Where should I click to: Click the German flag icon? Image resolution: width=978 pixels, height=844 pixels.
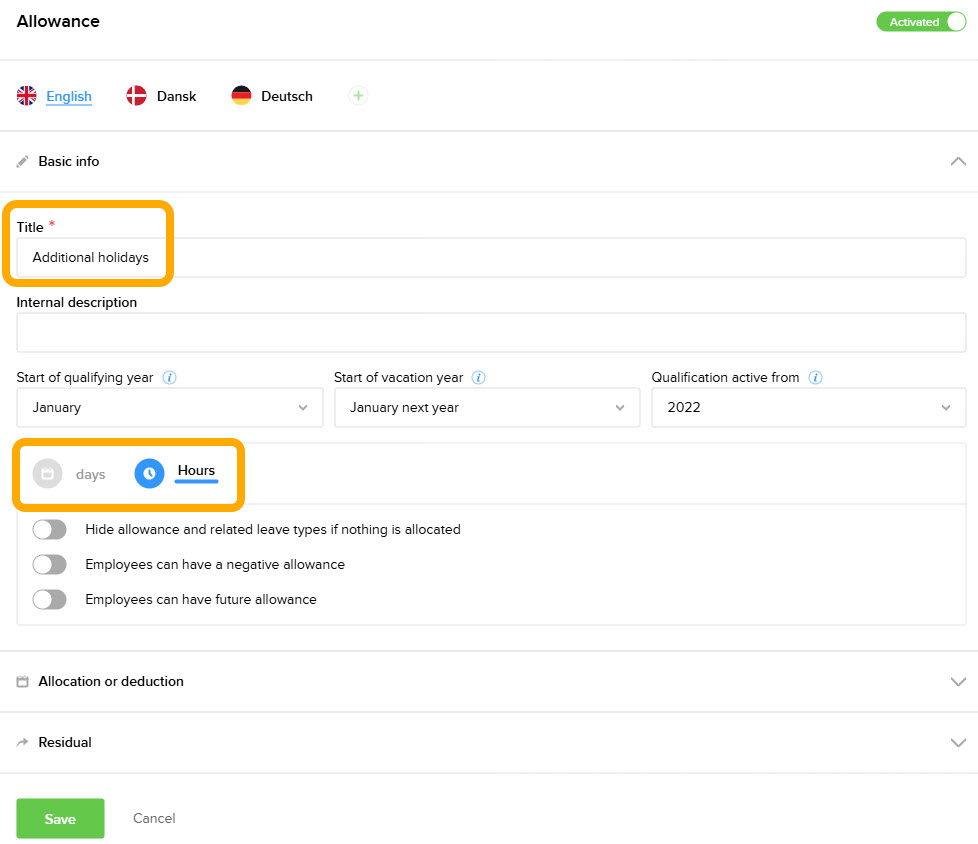pos(241,96)
